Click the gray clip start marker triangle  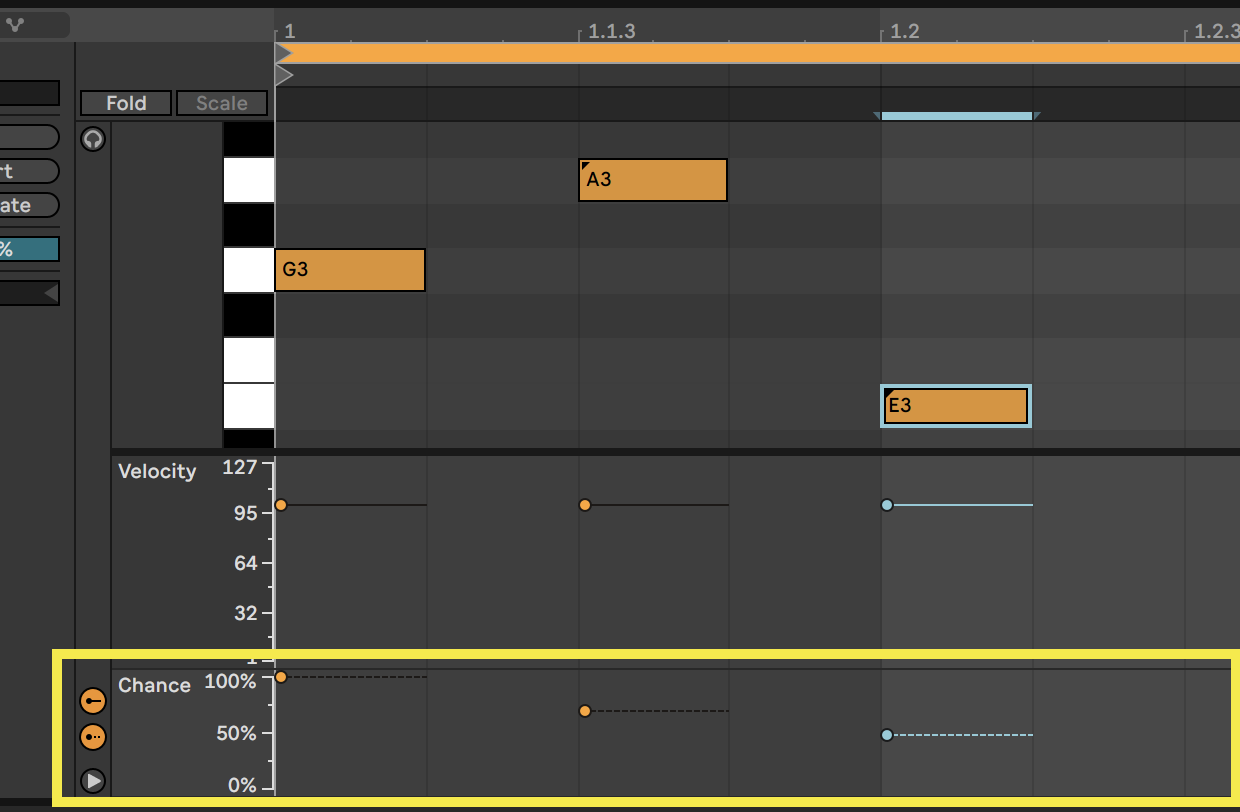coord(283,75)
